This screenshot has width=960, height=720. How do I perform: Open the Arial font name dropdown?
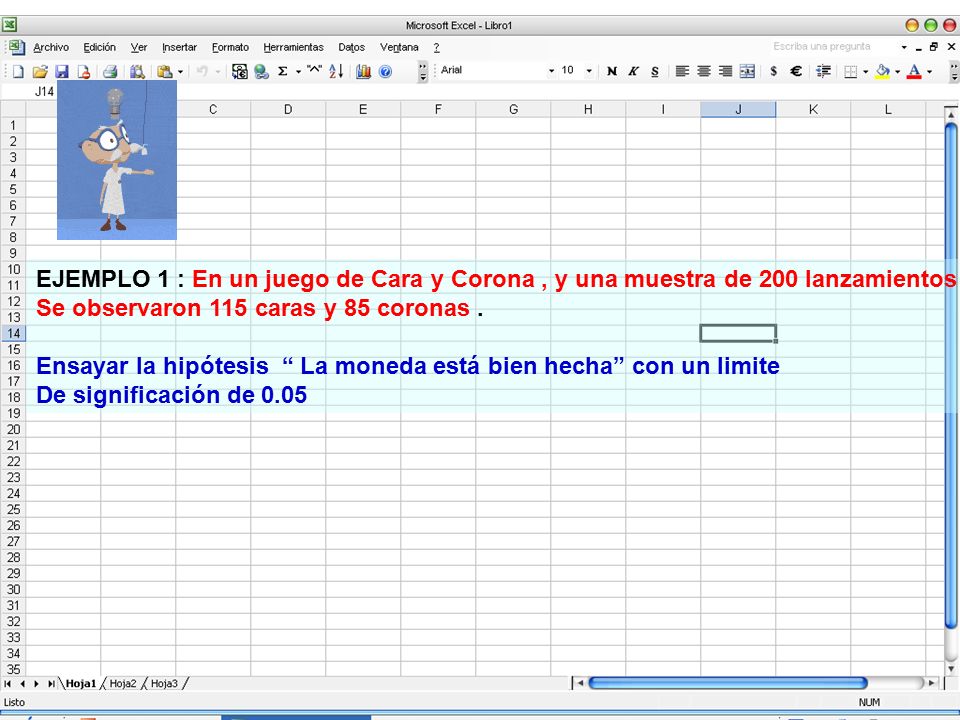click(x=551, y=71)
